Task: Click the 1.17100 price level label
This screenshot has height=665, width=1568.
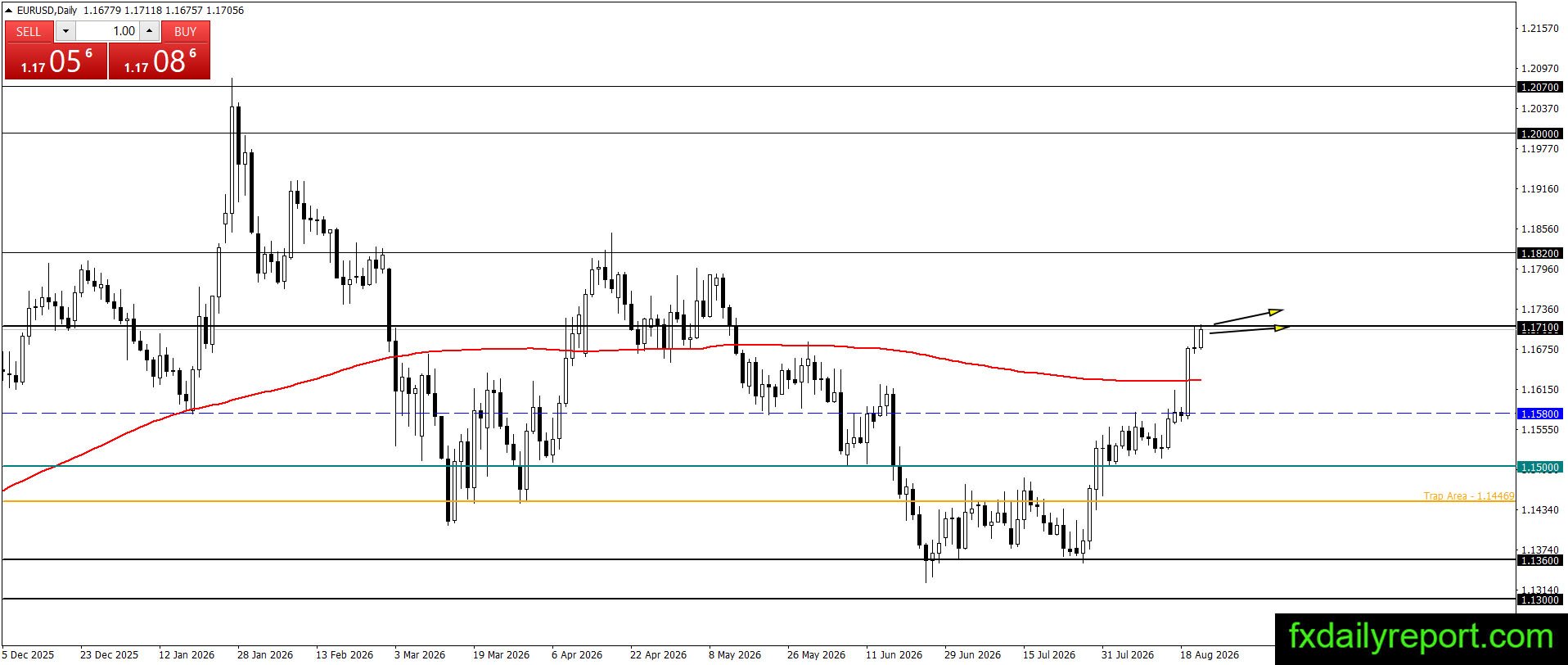Action: pyautogui.click(x=1539, y=328)
